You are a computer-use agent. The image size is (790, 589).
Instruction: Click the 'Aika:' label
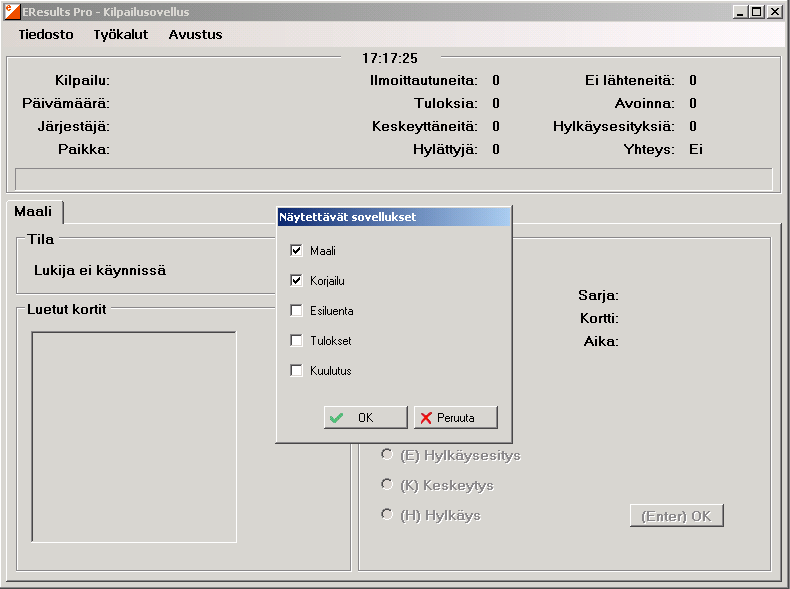[x=601, y=342]
